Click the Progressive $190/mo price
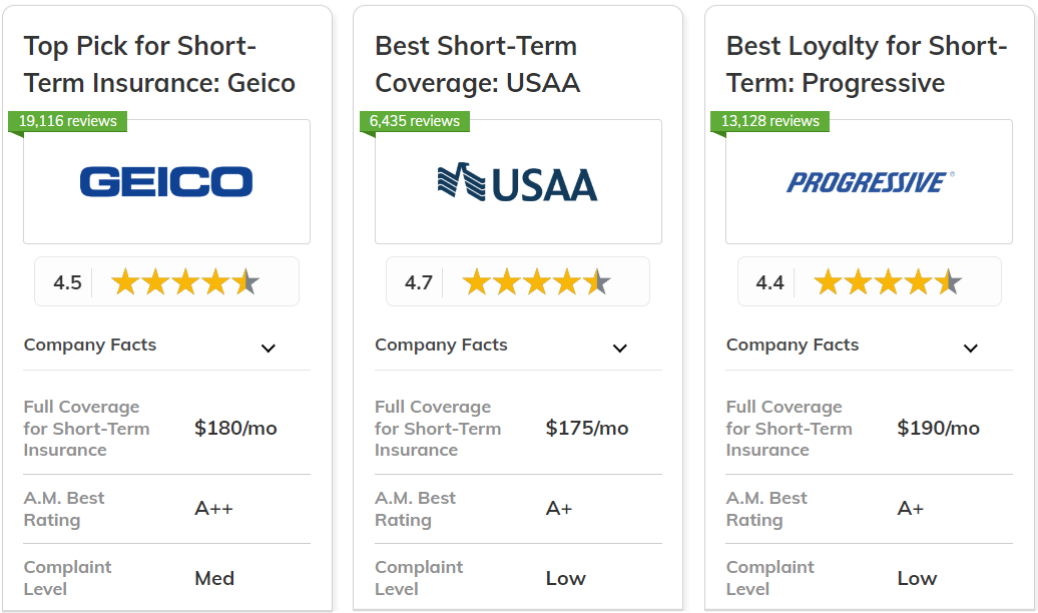The image size is (1038, 613). 938,428
